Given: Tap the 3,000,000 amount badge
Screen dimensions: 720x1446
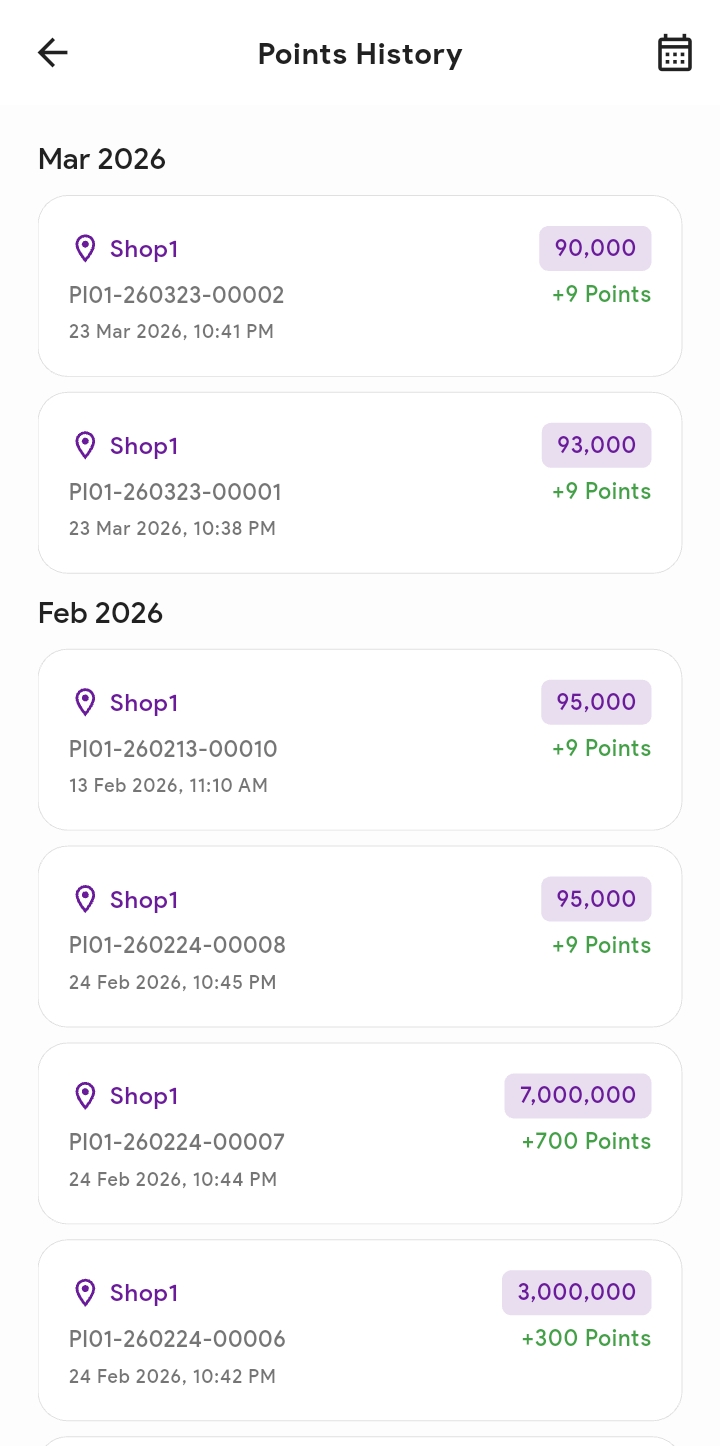Looking at the screenshot, I should (x=577, y=1293).
